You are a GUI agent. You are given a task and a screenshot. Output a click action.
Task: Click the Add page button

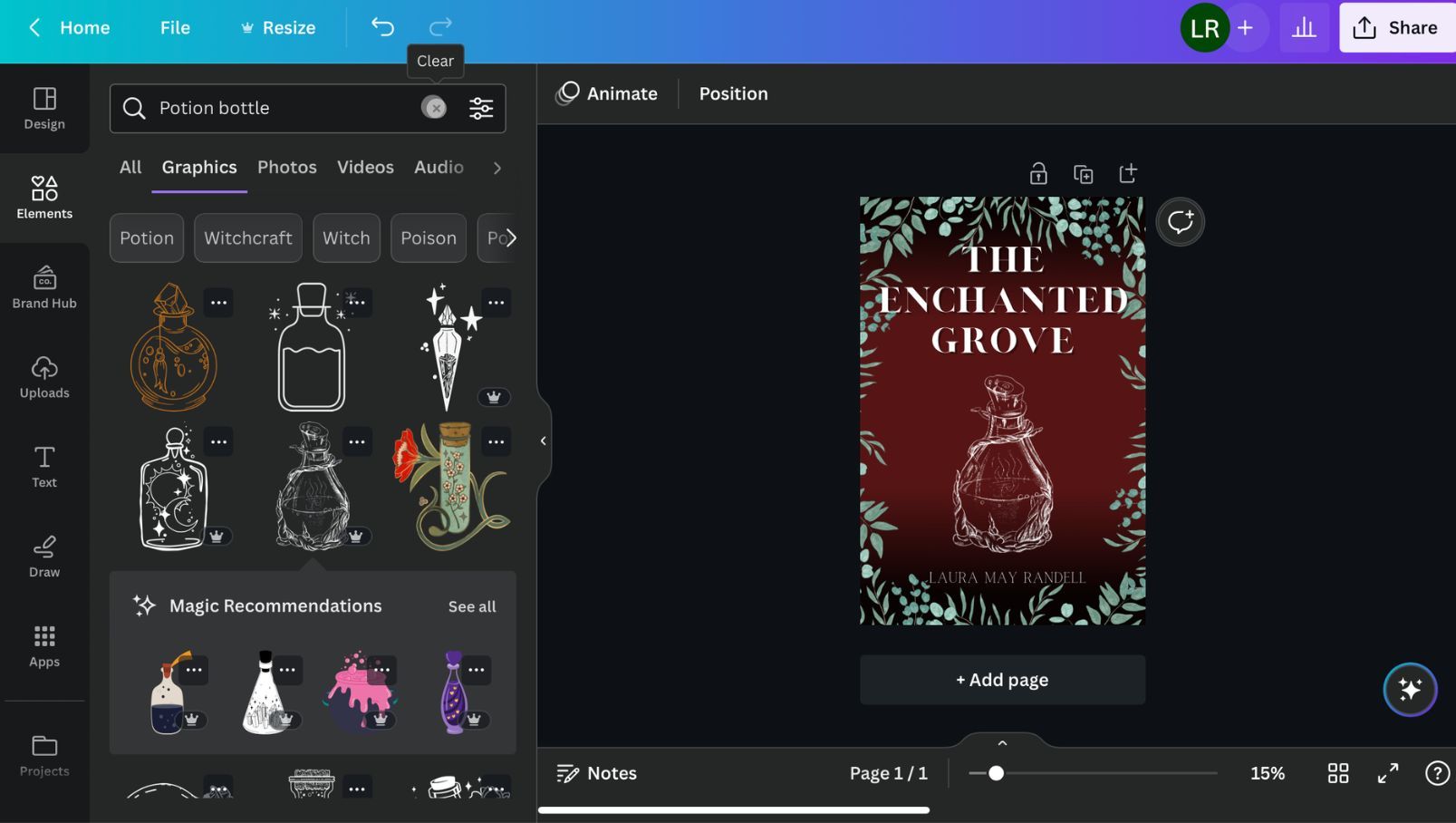(1002, 680)
